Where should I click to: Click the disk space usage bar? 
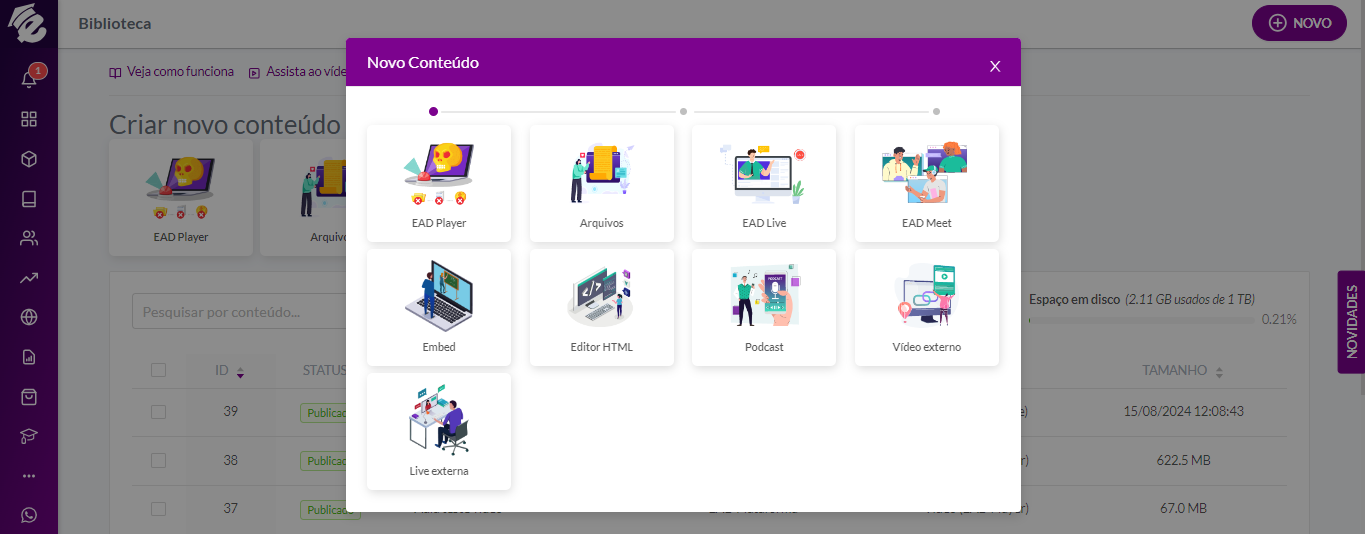[x=1141, y=320]
